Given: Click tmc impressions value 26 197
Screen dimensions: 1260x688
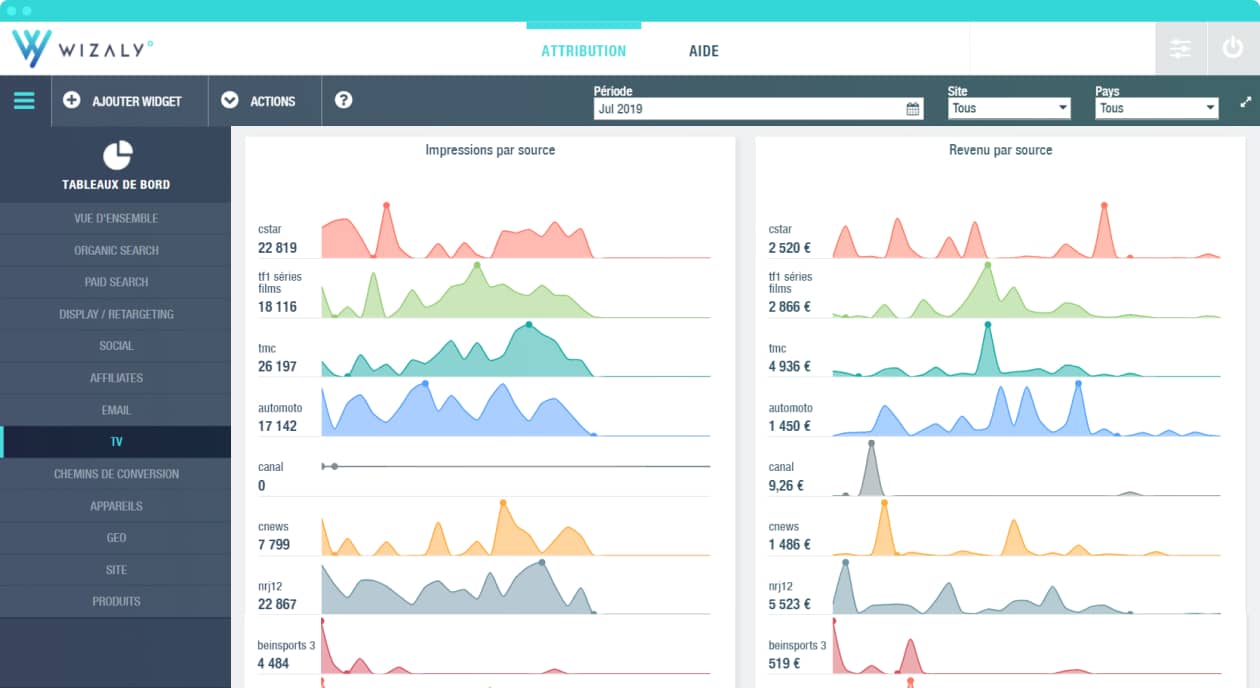Looking at the screenshot, I should point(277,367).
